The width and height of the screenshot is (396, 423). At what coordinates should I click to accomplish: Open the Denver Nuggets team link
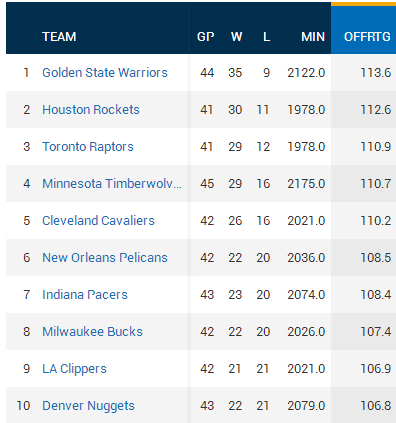coord(88,406)
